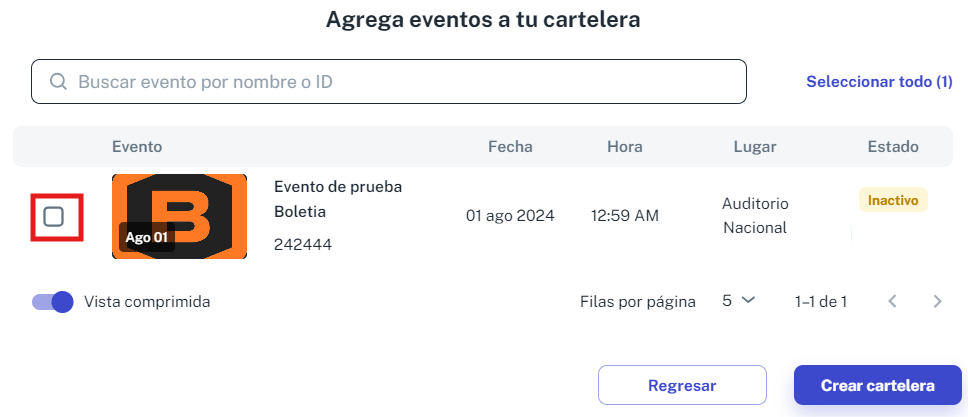Click the chevron beside rows value 5
This screenshot has width=968, height=417.
(748, 301)
